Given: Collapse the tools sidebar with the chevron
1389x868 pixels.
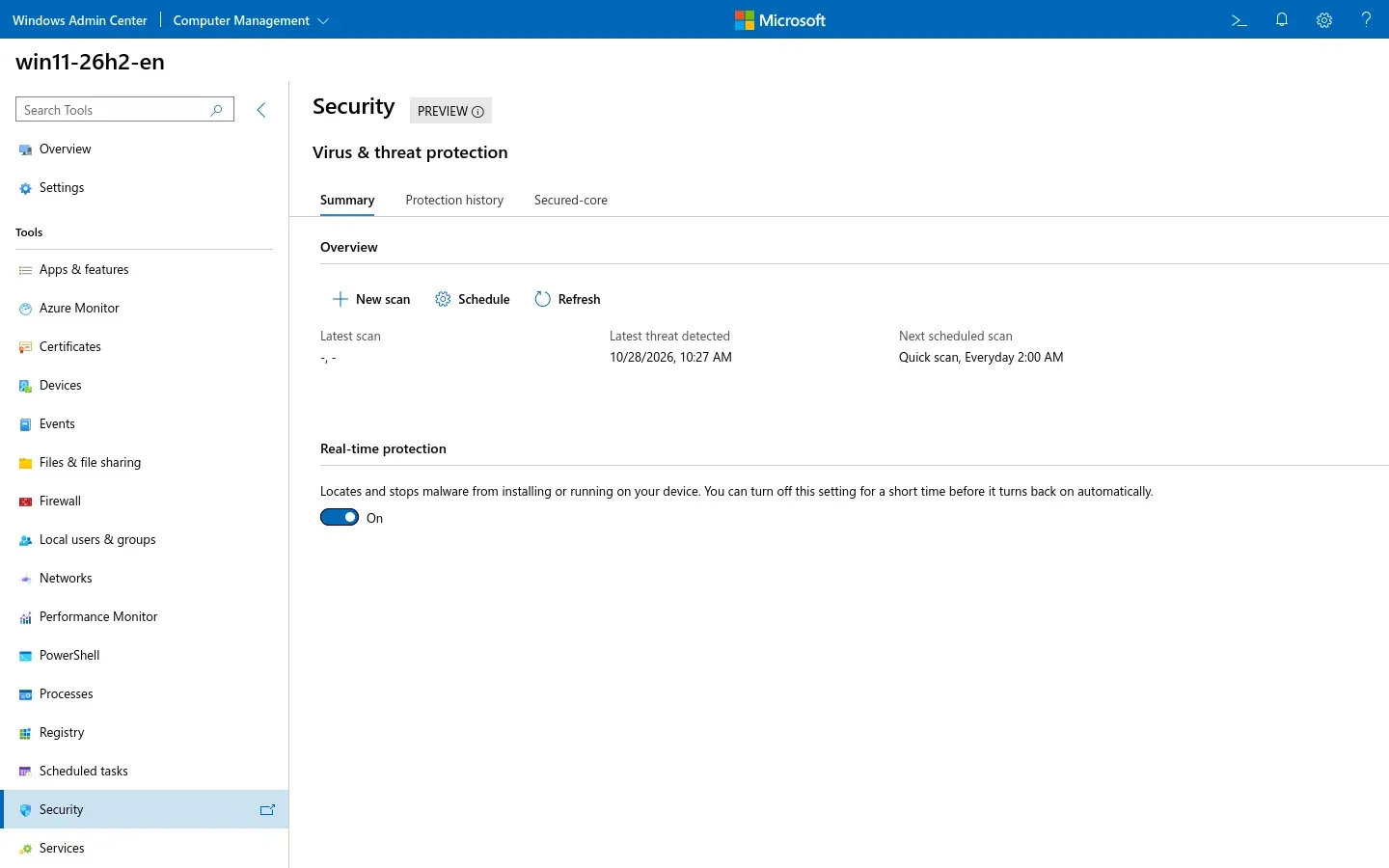Looking at the screenshot, I should (261, 110).
